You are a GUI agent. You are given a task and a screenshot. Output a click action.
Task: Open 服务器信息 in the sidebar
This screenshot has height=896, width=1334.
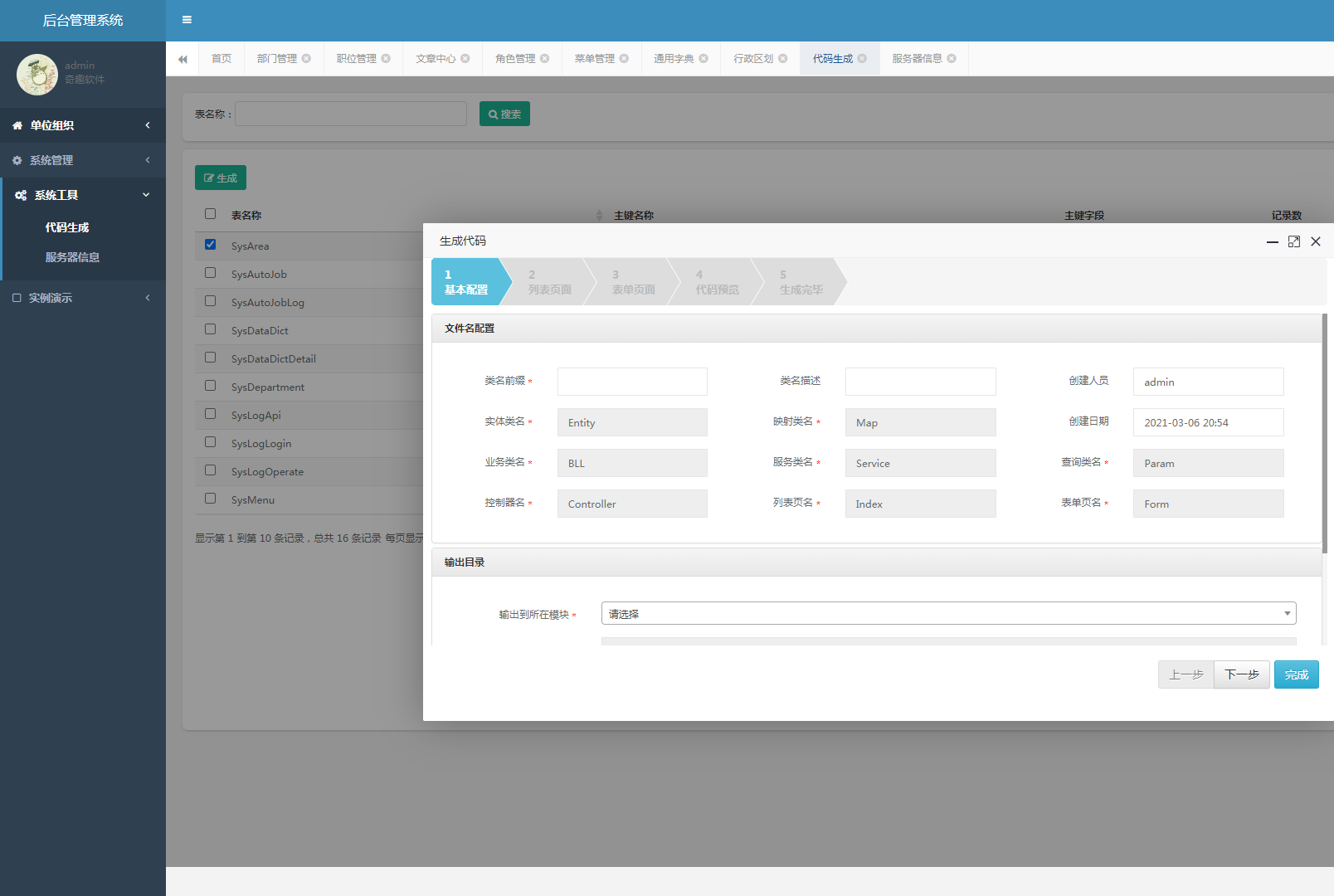72,257
